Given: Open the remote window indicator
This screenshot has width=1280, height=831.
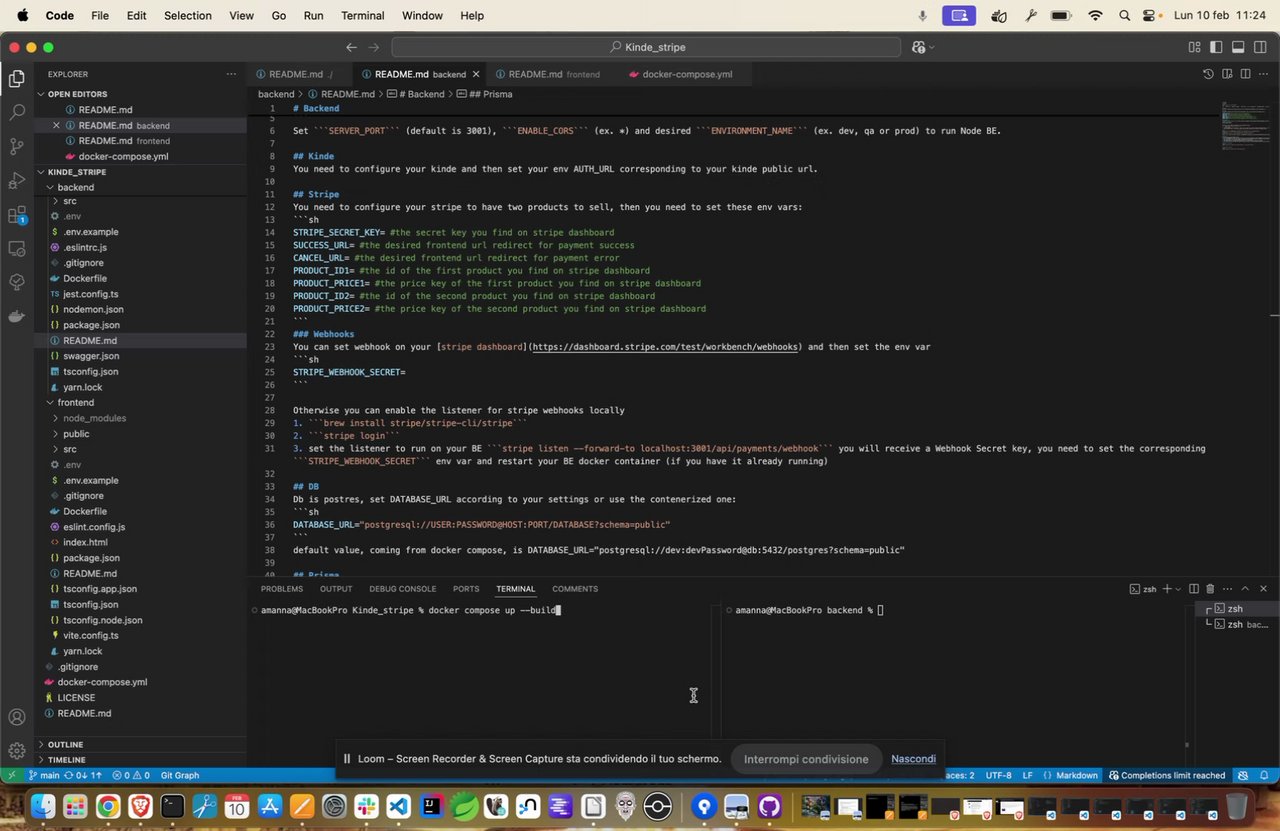Looking at the screenshot, I should (x=11, y=775).
